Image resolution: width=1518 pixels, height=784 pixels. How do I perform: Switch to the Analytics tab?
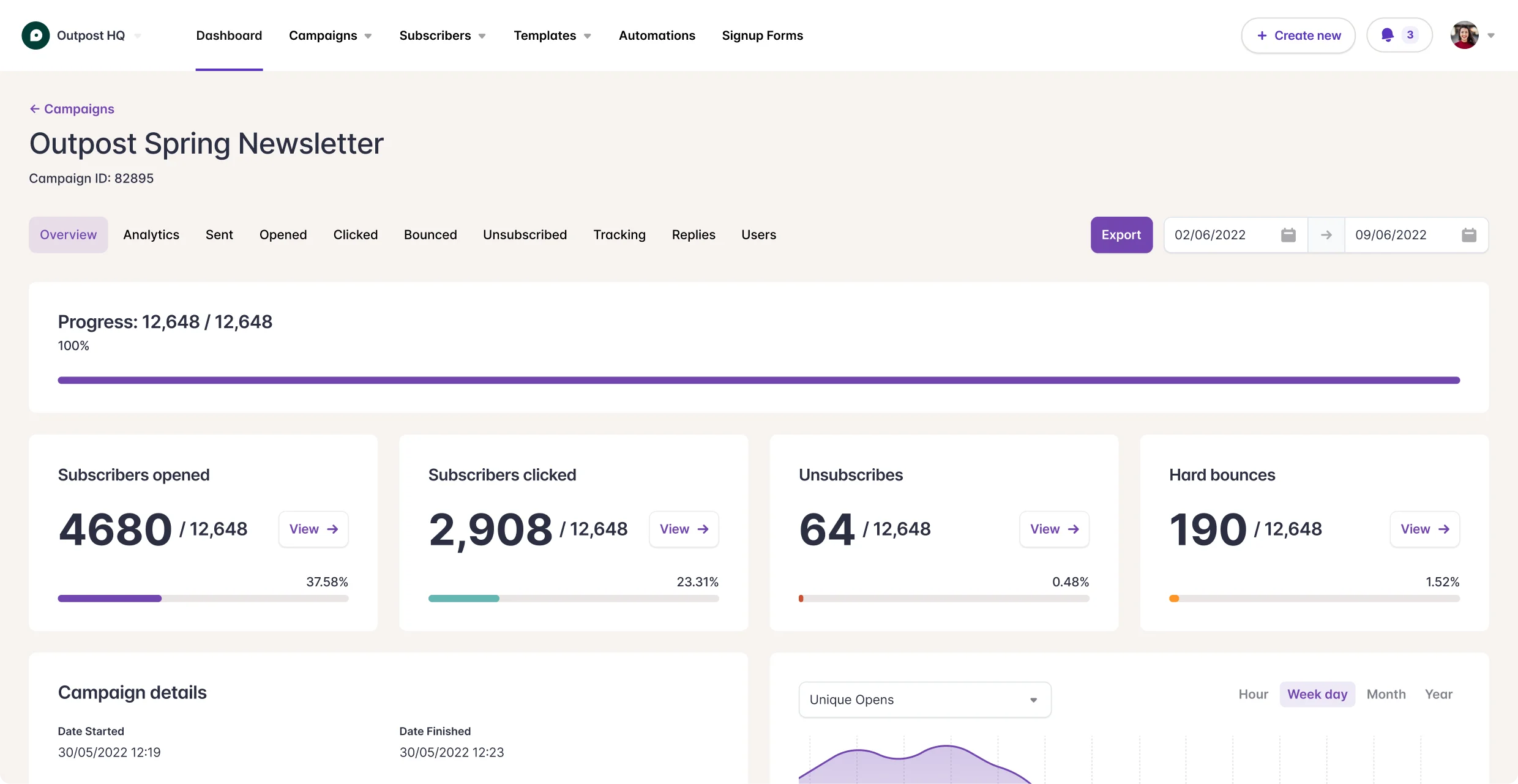pyautogui.click(x=151, y=235)
